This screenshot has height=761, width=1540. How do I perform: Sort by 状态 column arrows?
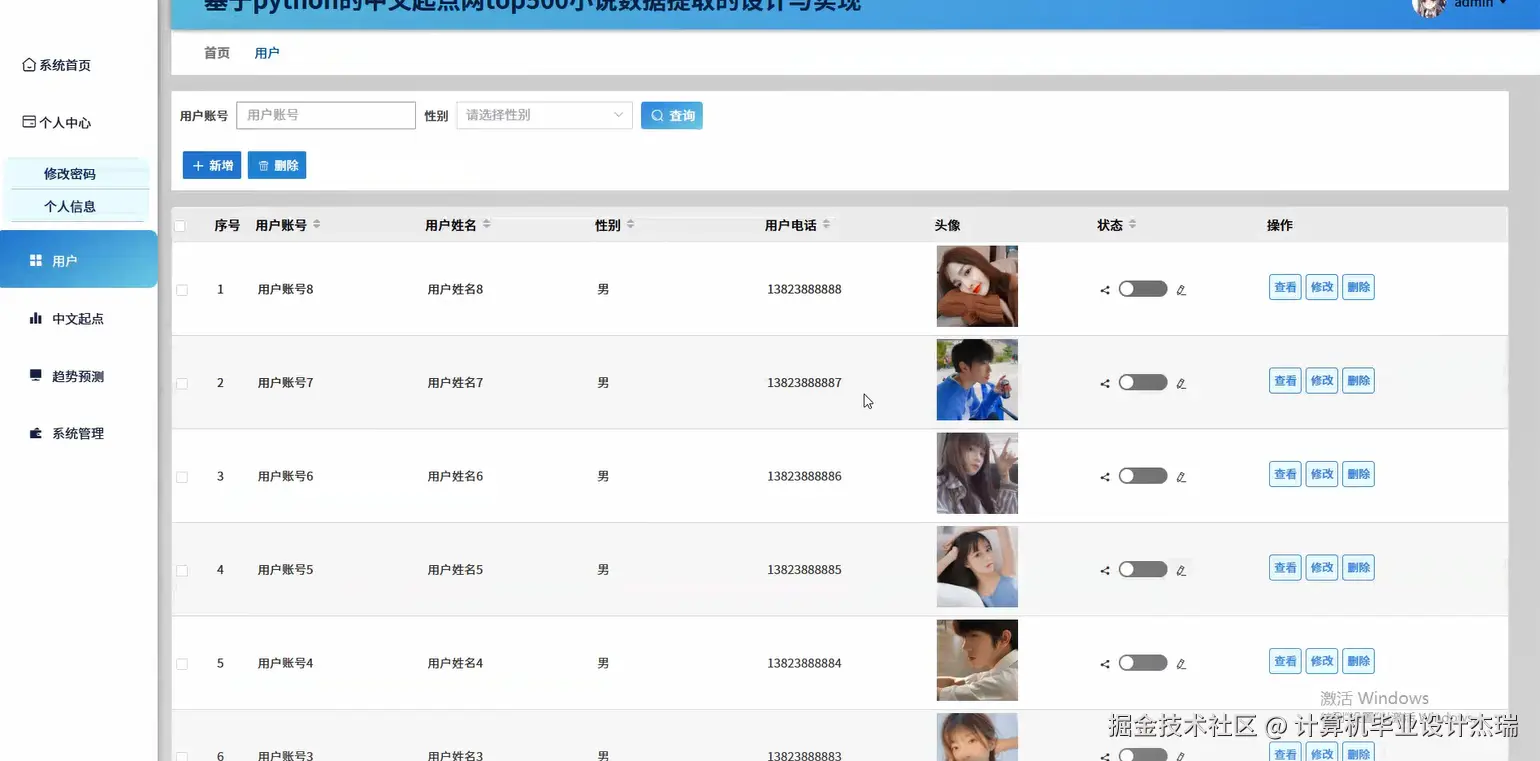1132,225
